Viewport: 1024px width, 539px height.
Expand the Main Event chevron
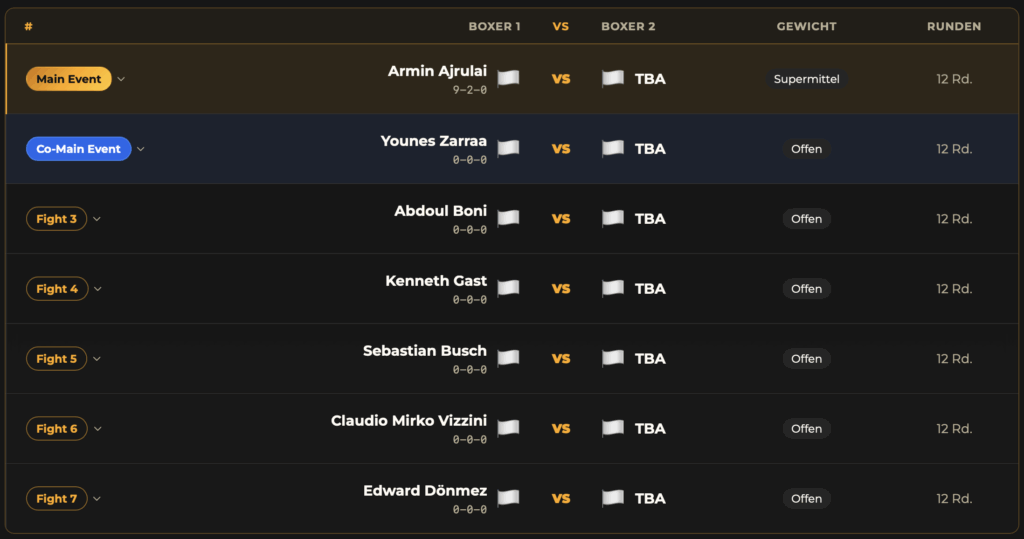coord(121,79)
